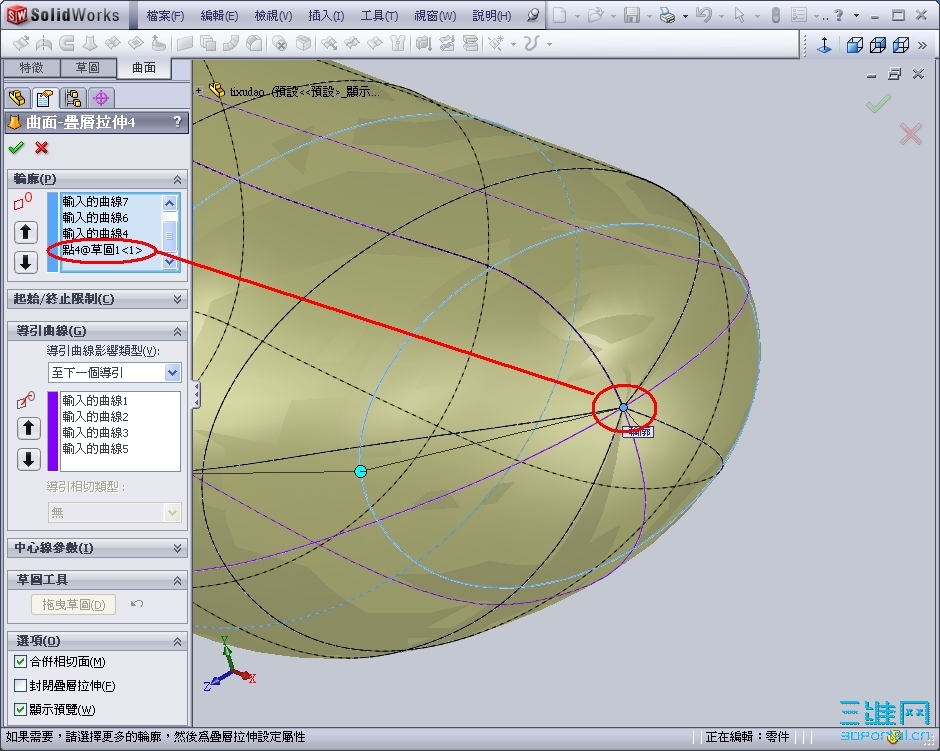
Task: Open the DimXpert crosshair tab icon
Action: coord(101,98)
